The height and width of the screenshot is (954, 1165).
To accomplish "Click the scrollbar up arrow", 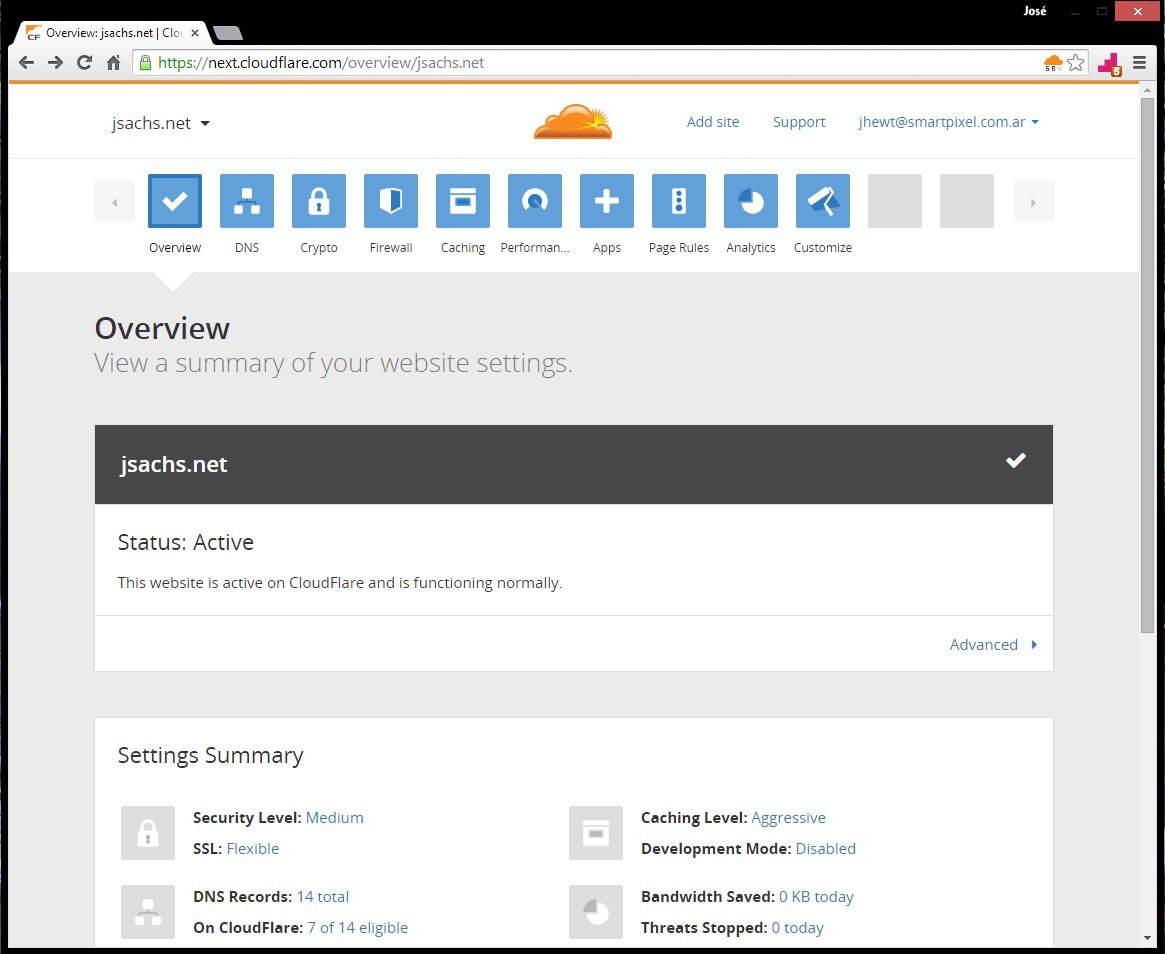I will pyautogui.click(x=1147, y=88).
